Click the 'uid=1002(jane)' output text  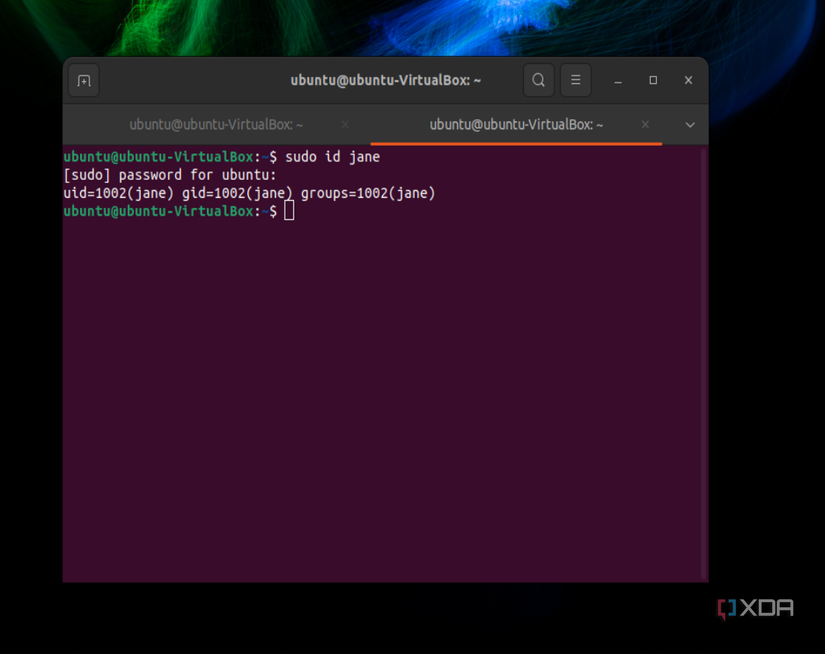118,193
